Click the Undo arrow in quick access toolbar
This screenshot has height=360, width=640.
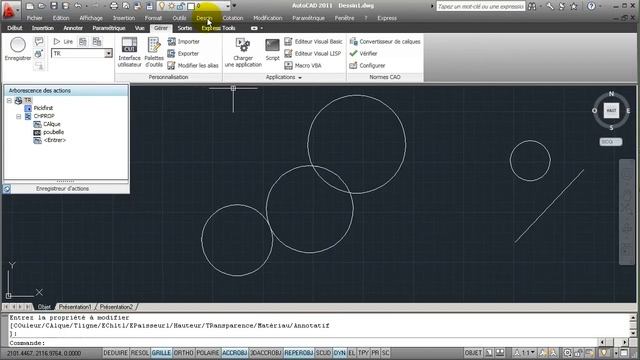[78, 6]
